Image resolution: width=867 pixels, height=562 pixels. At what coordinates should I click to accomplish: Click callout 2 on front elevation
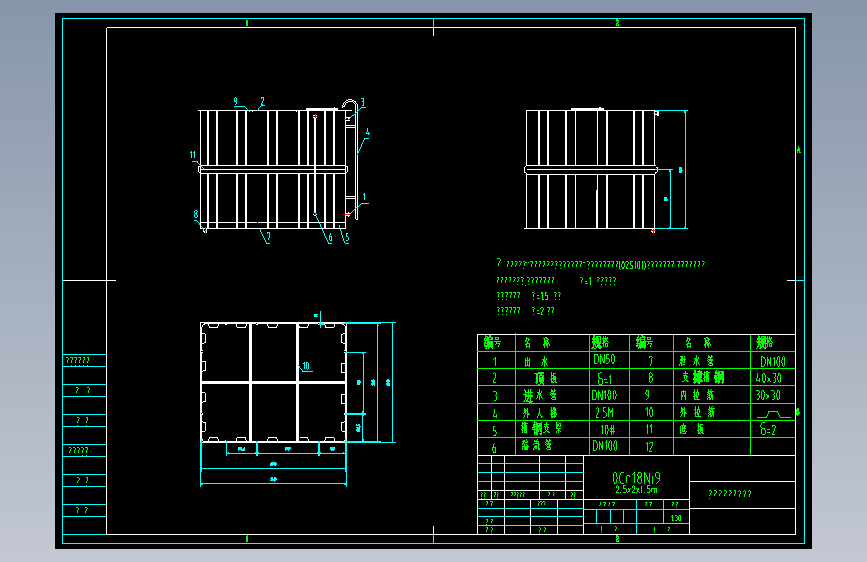(262, 101)
